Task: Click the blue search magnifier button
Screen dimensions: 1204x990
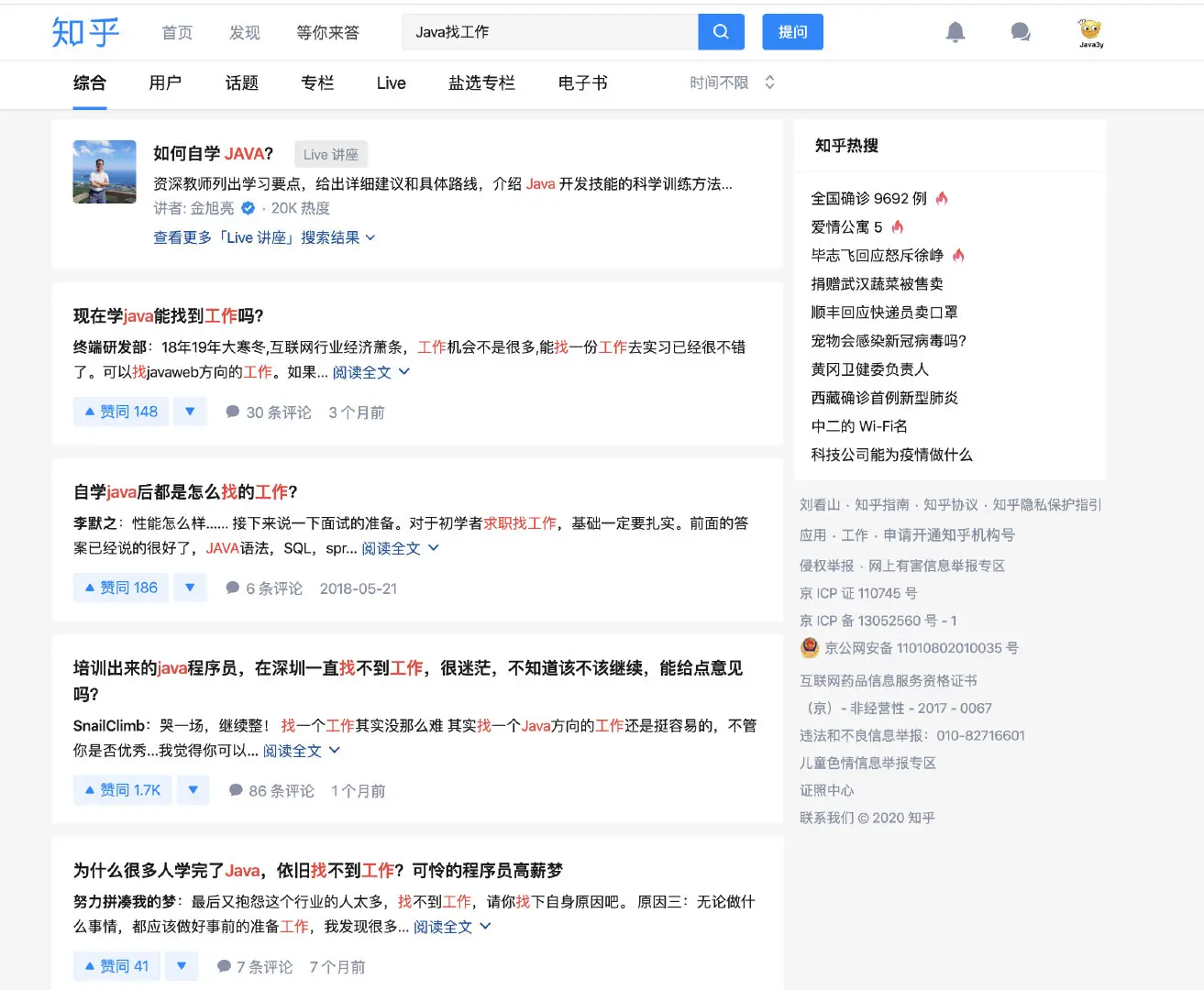Action: point(721,32)
